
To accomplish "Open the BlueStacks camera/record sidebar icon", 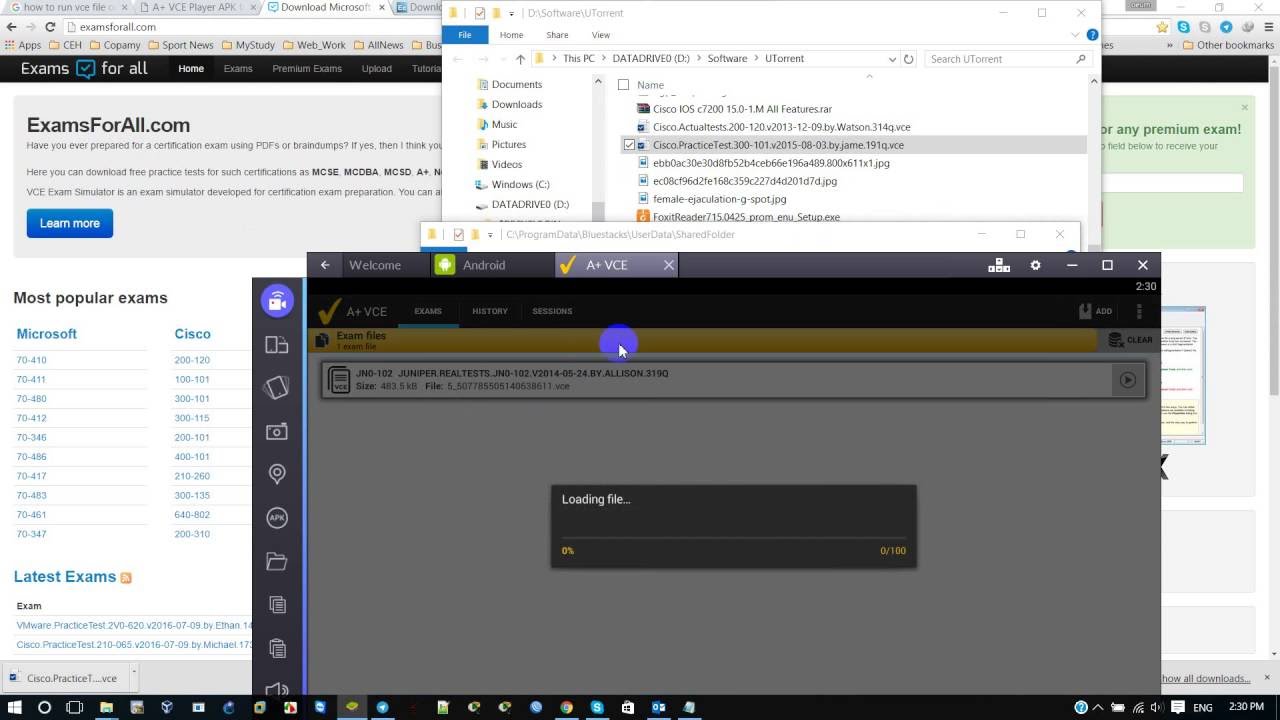I will tap(277, 301).
